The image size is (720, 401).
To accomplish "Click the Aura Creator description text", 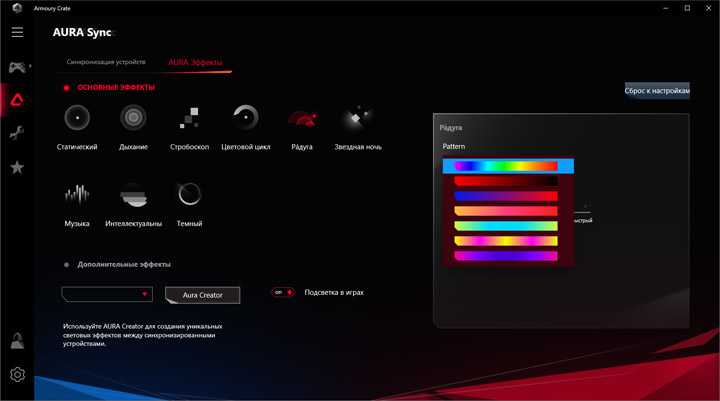I will click(x=142, y=335).
